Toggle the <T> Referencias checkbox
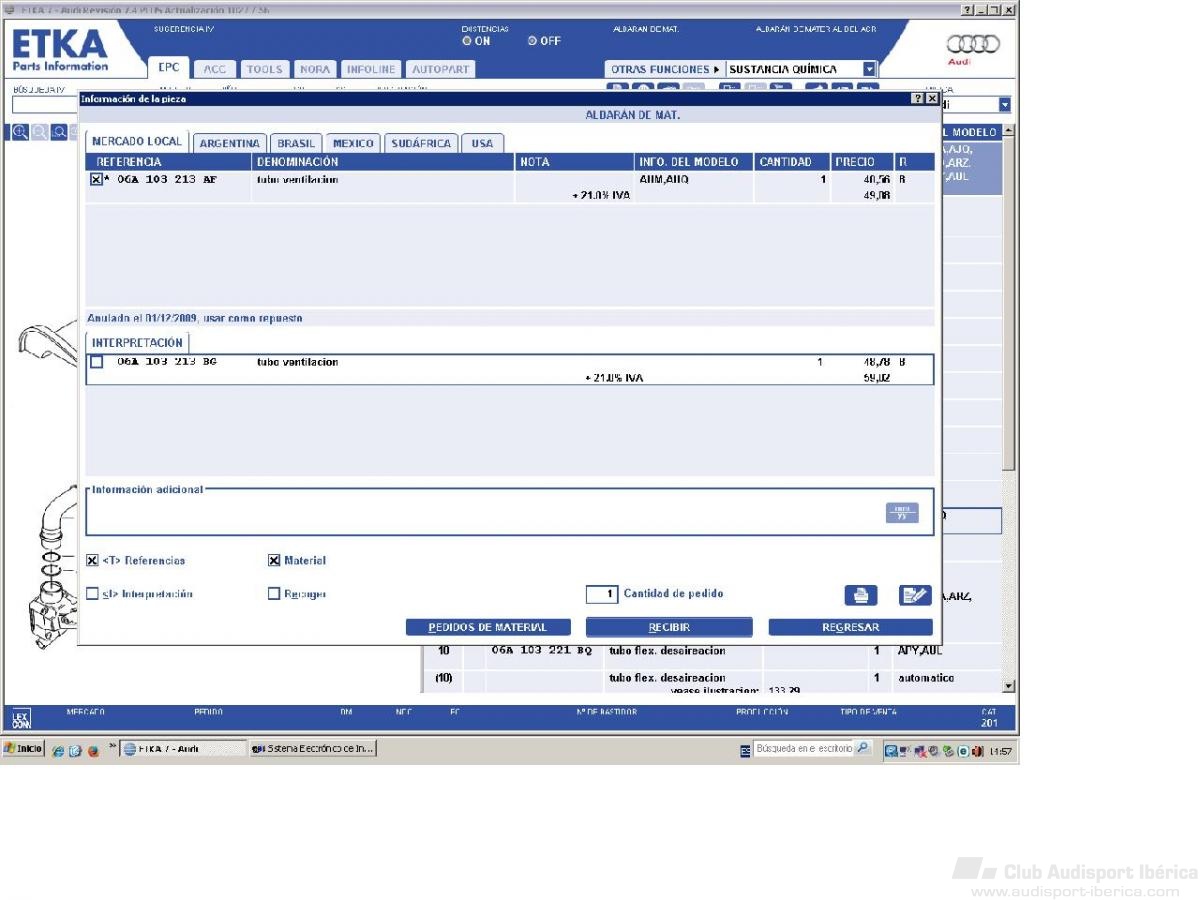This screenshot has height=900, width=1200. pos(92,561)
